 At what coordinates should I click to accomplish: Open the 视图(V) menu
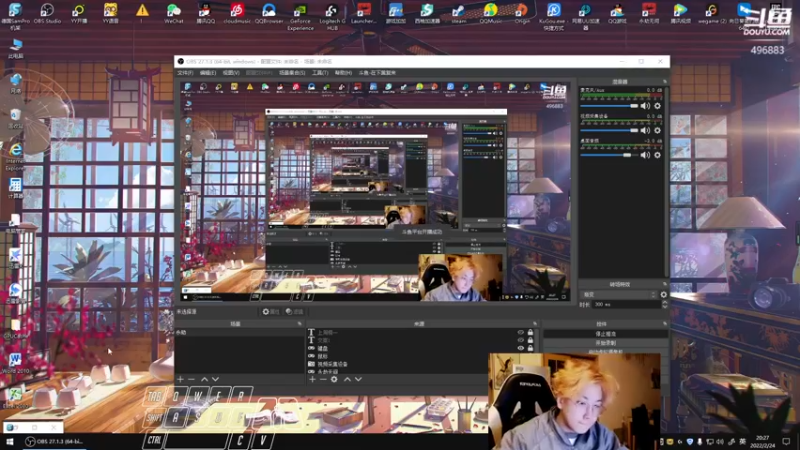[231, 73]
